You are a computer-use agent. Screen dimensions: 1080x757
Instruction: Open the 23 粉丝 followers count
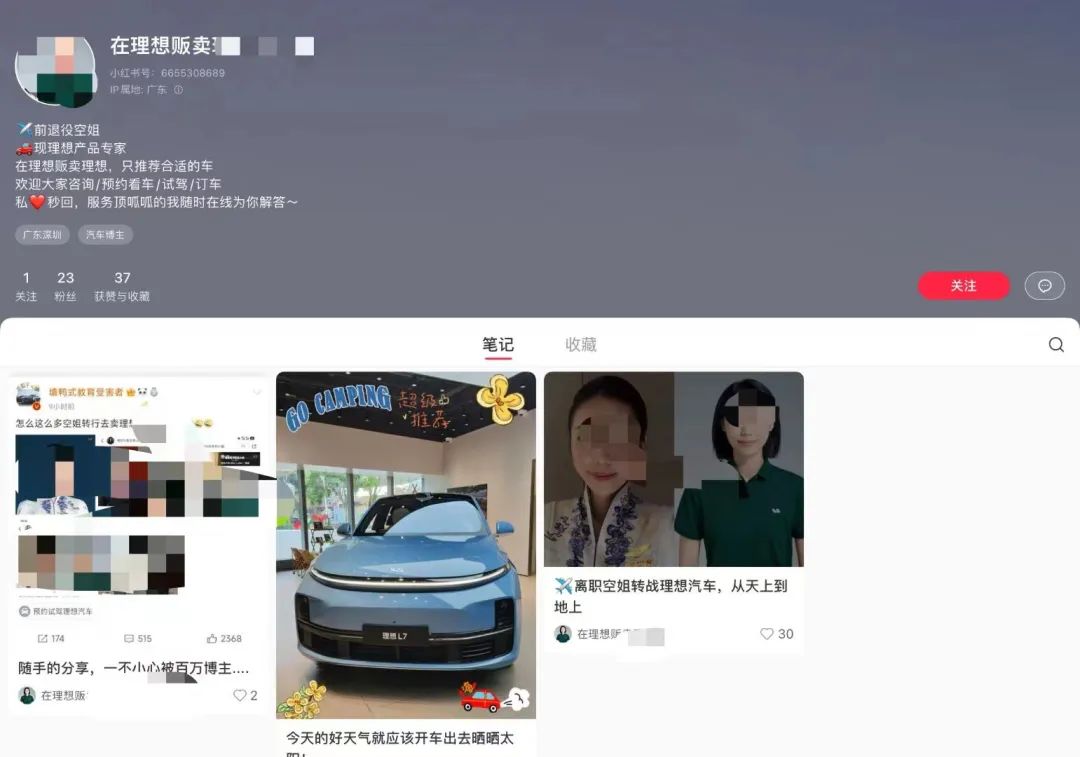[x=65, y=287]
